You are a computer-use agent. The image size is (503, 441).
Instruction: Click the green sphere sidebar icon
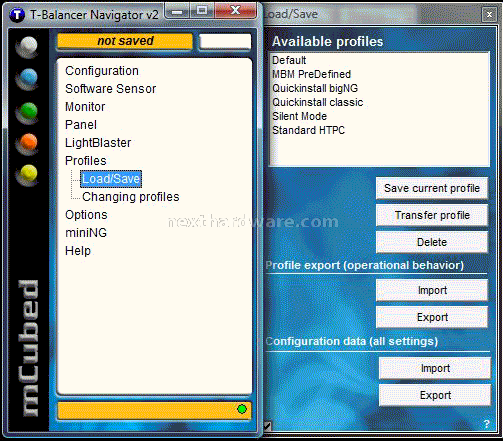coord(28,112)
